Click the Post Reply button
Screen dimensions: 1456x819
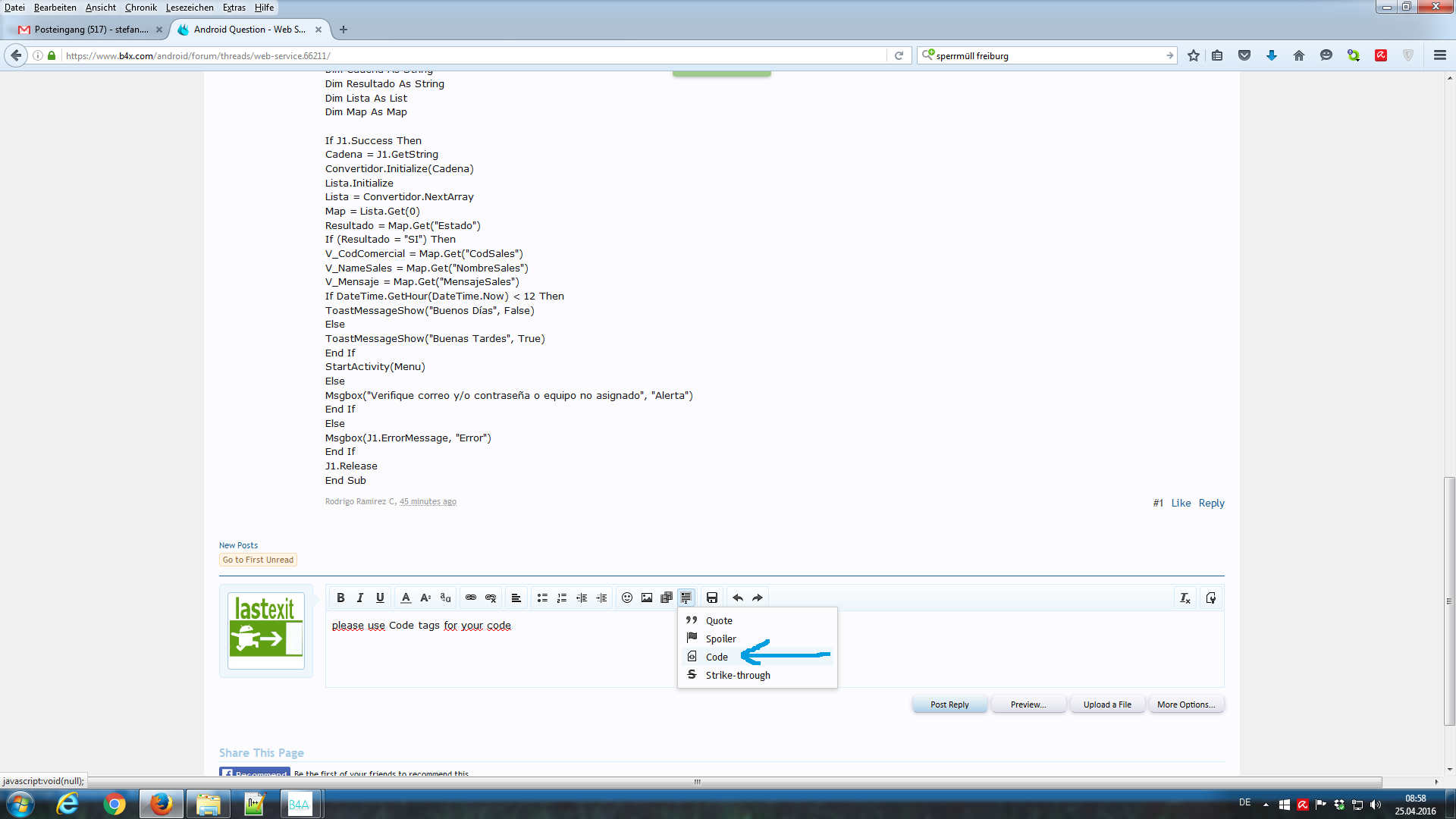click(949, 704)
